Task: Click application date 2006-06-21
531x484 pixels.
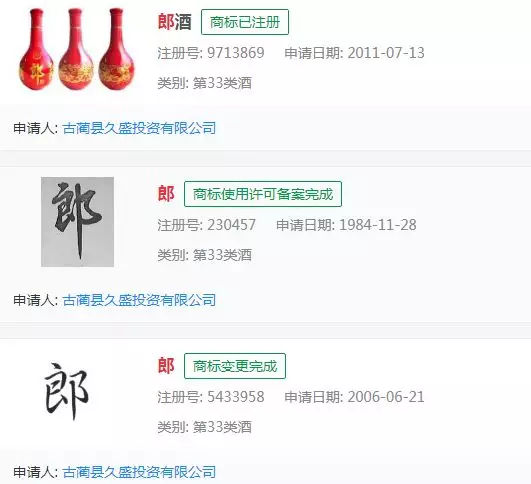Action: (386, 397)
